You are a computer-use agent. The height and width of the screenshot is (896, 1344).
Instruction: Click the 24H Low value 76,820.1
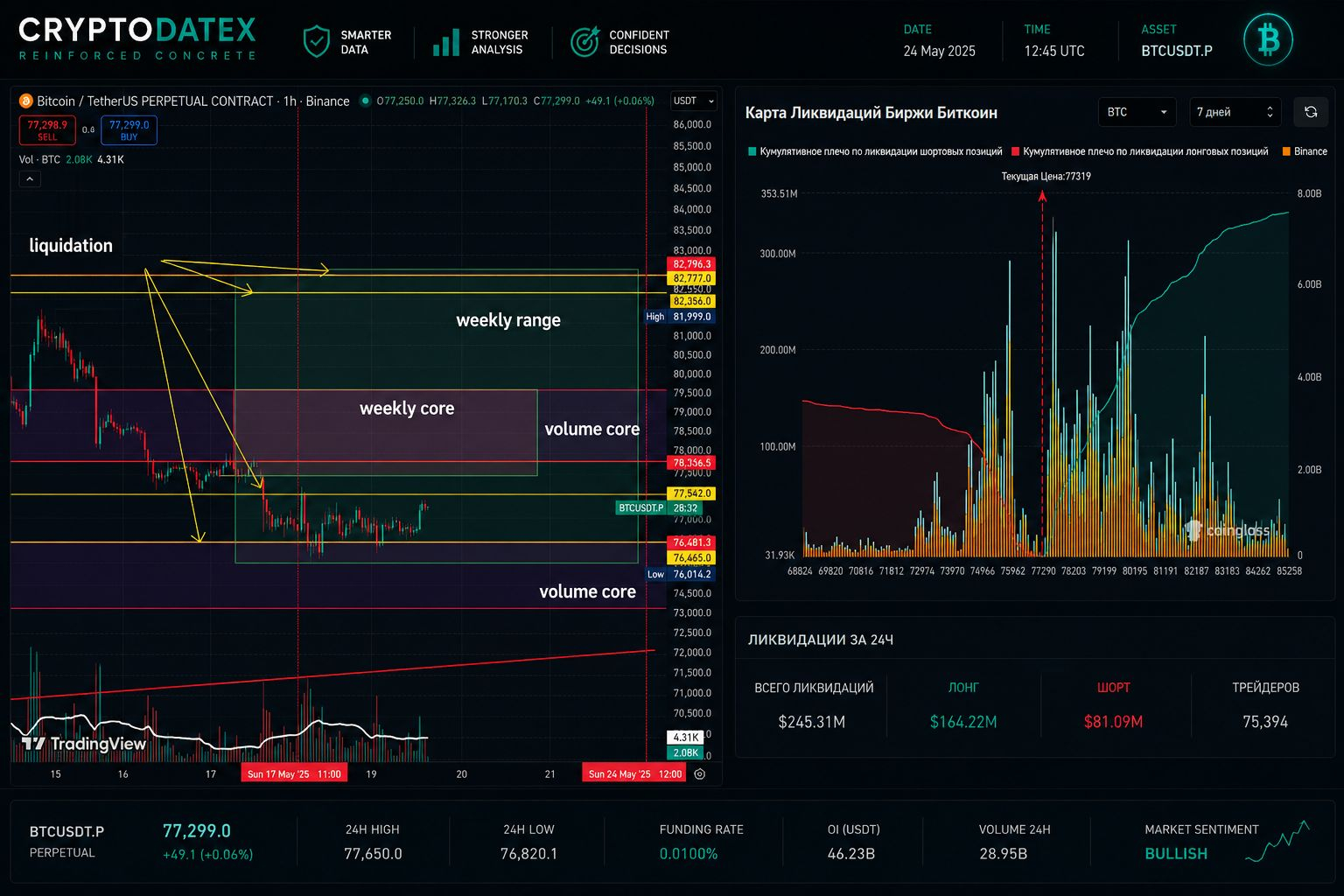tap(528, 853)
